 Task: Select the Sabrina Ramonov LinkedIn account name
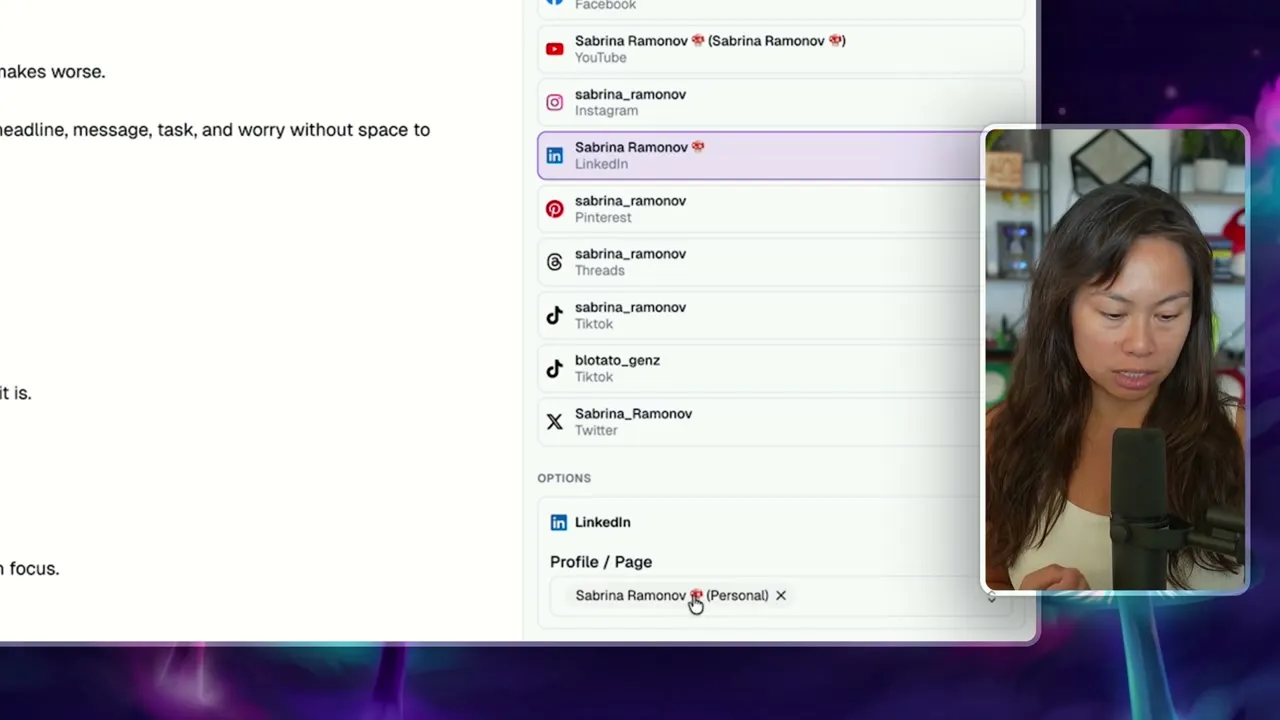(x=639, y=147)
